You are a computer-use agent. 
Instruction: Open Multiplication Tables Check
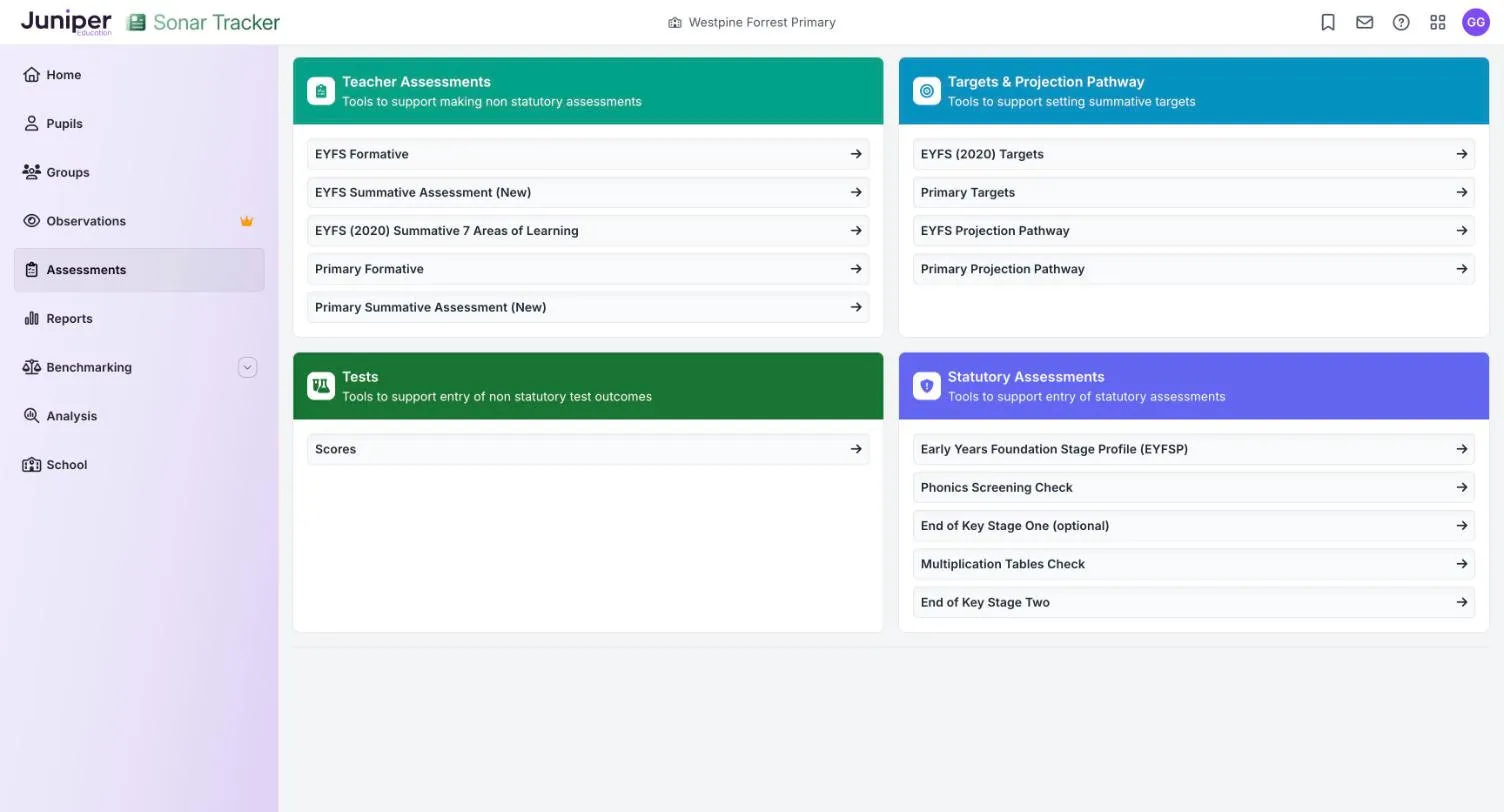click(x=1194, y=564)
